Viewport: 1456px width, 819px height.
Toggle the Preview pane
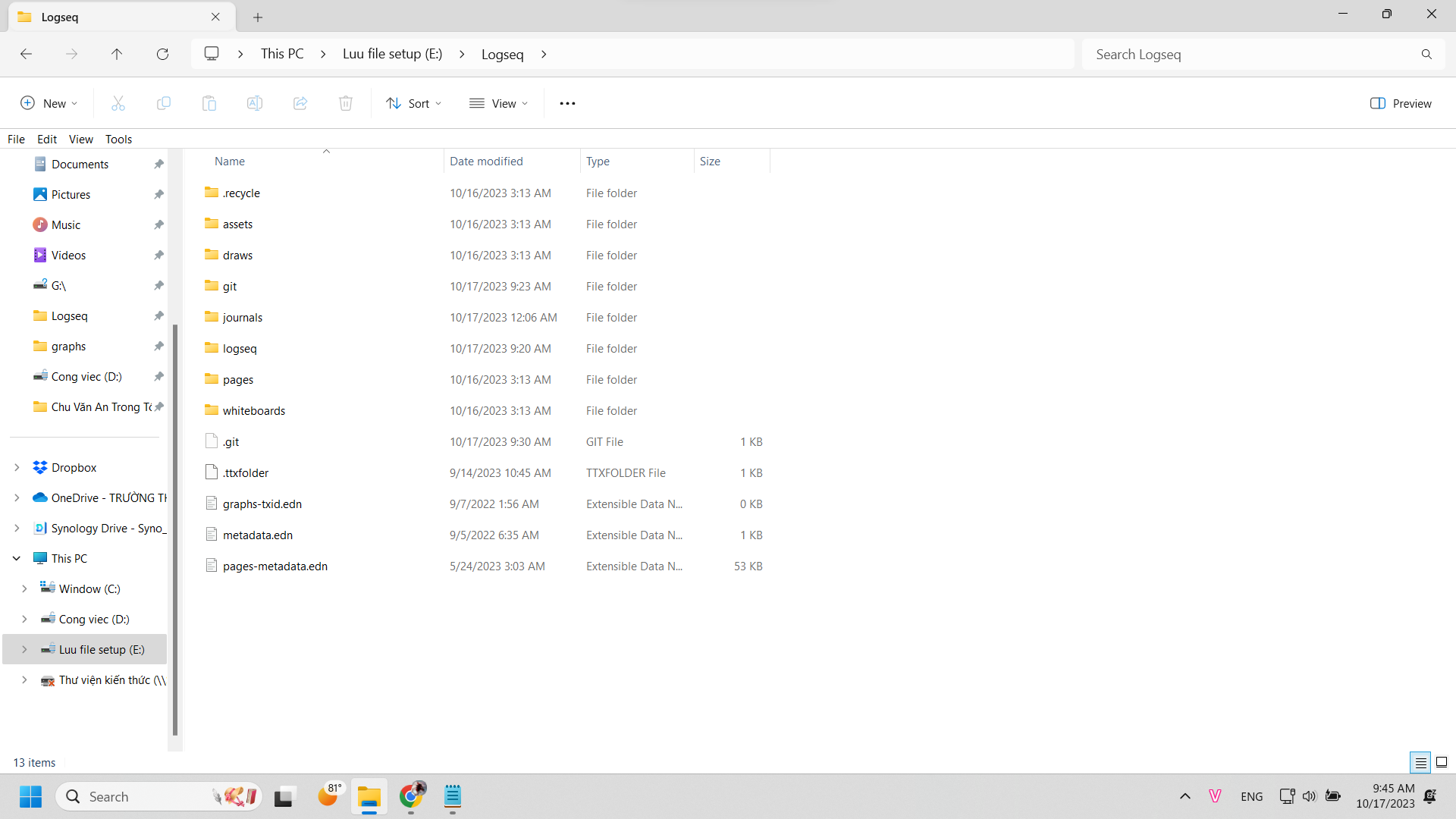pyautogui.click(x=1401, y=103)
